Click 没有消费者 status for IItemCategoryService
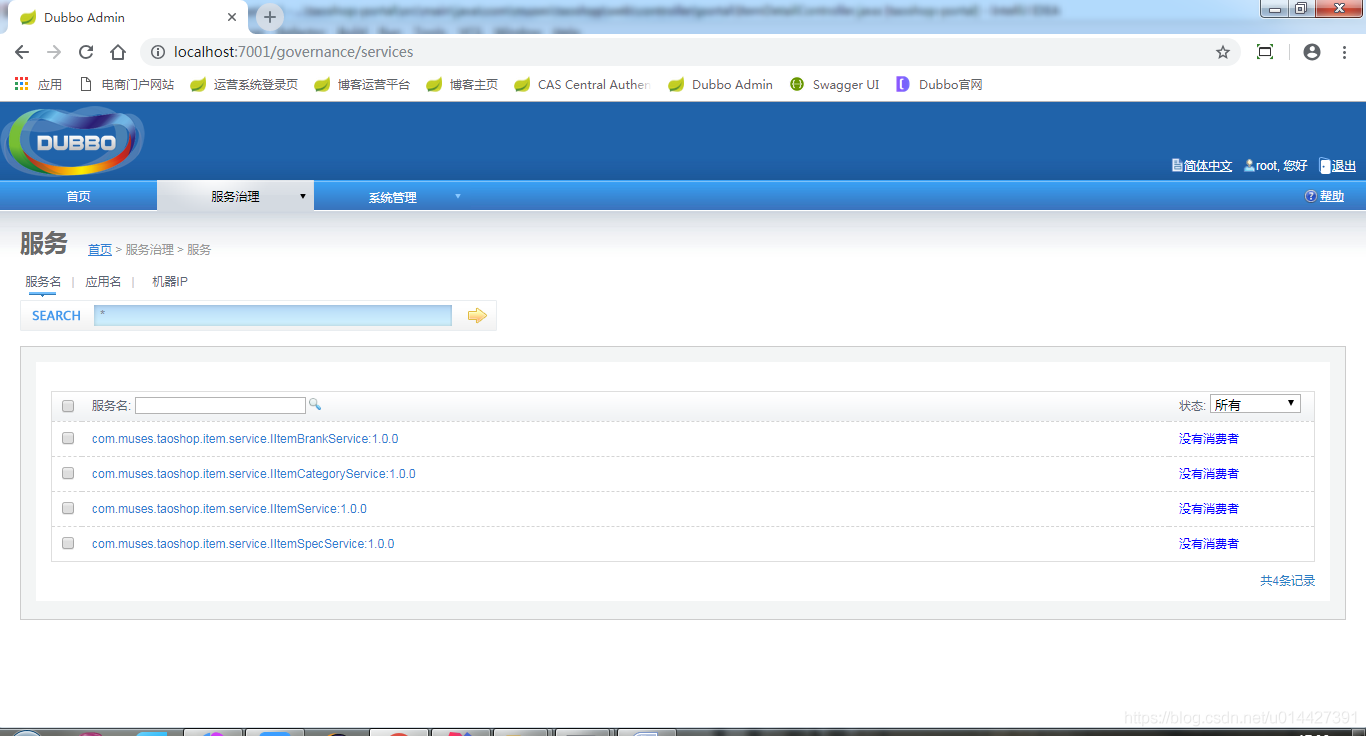The image size is (1366, 736). pos(1208,474)
